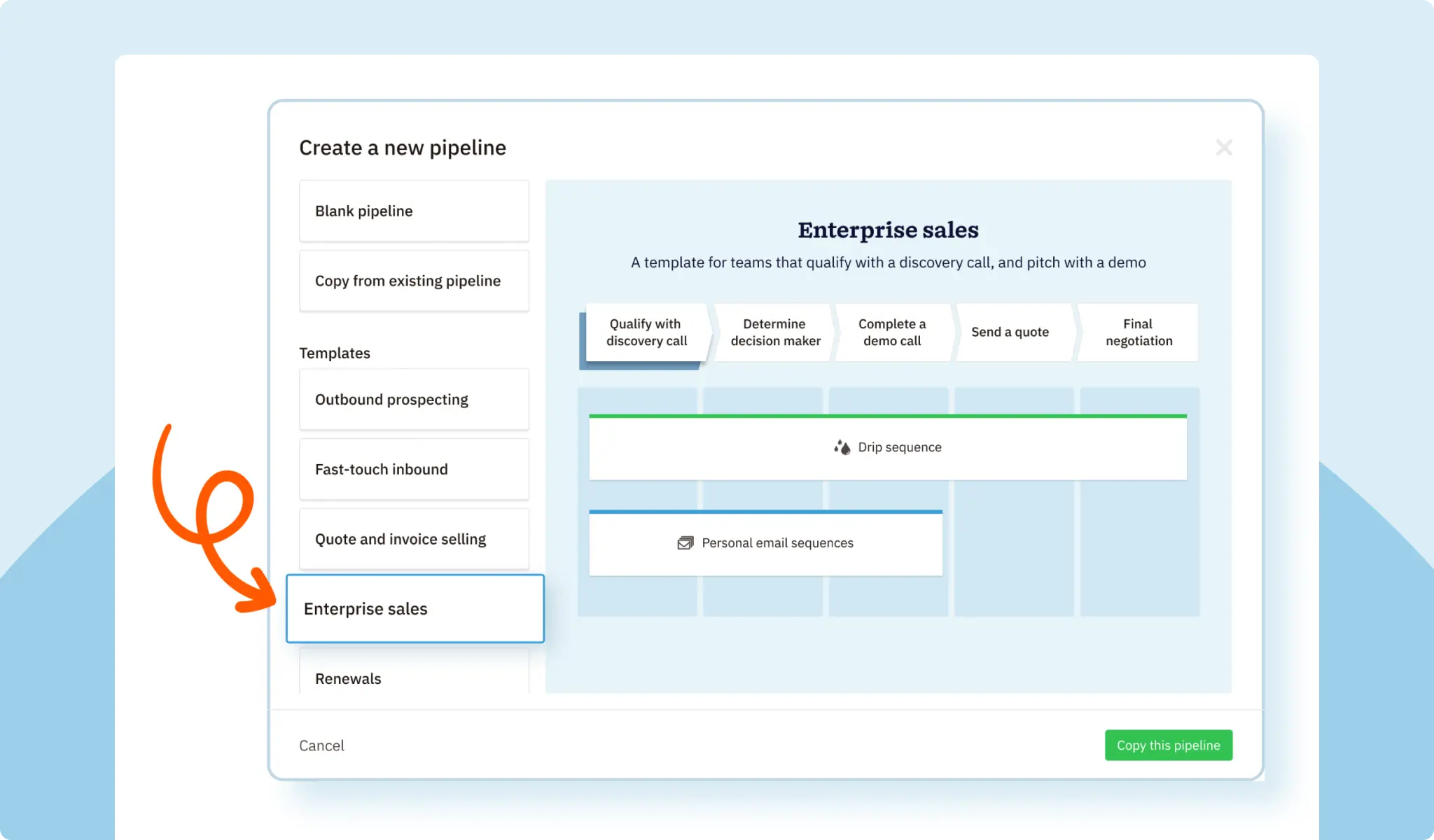Choose the Fast-touch inbound template

(x=414, y=469)
